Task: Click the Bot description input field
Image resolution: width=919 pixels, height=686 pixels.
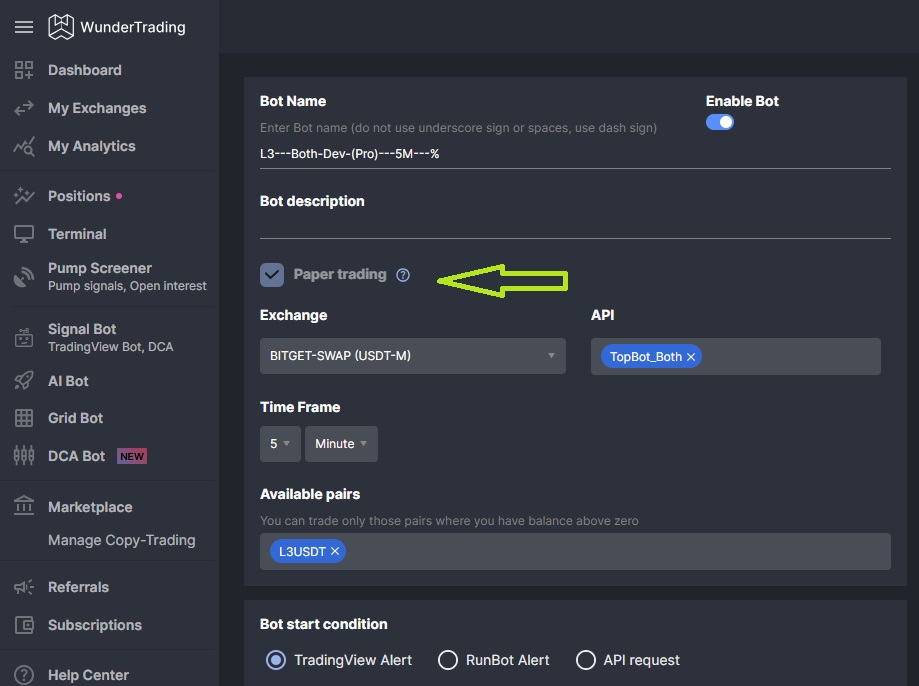Action: [x=574, y=226]
